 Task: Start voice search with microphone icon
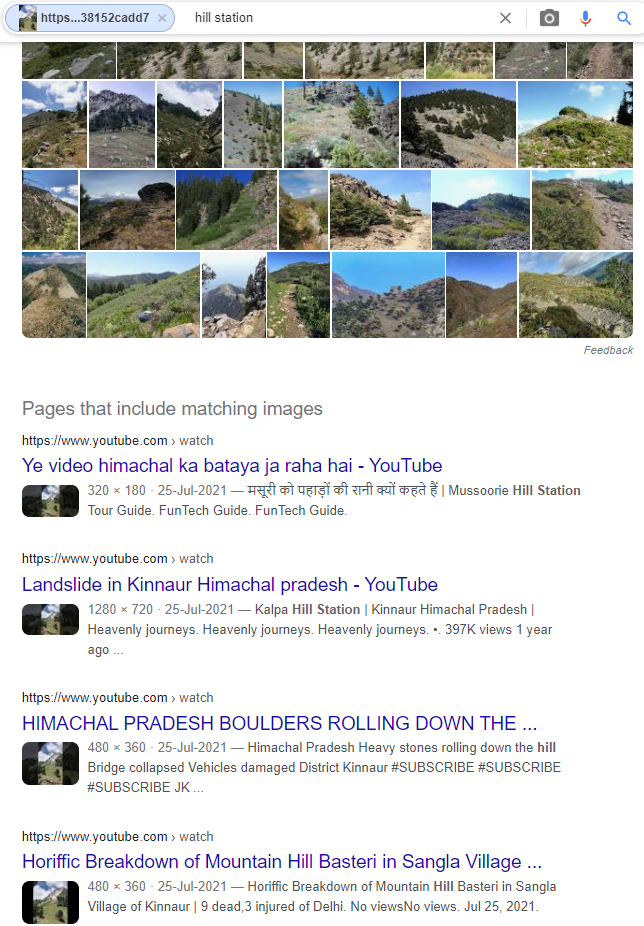[x=585, y=18]
